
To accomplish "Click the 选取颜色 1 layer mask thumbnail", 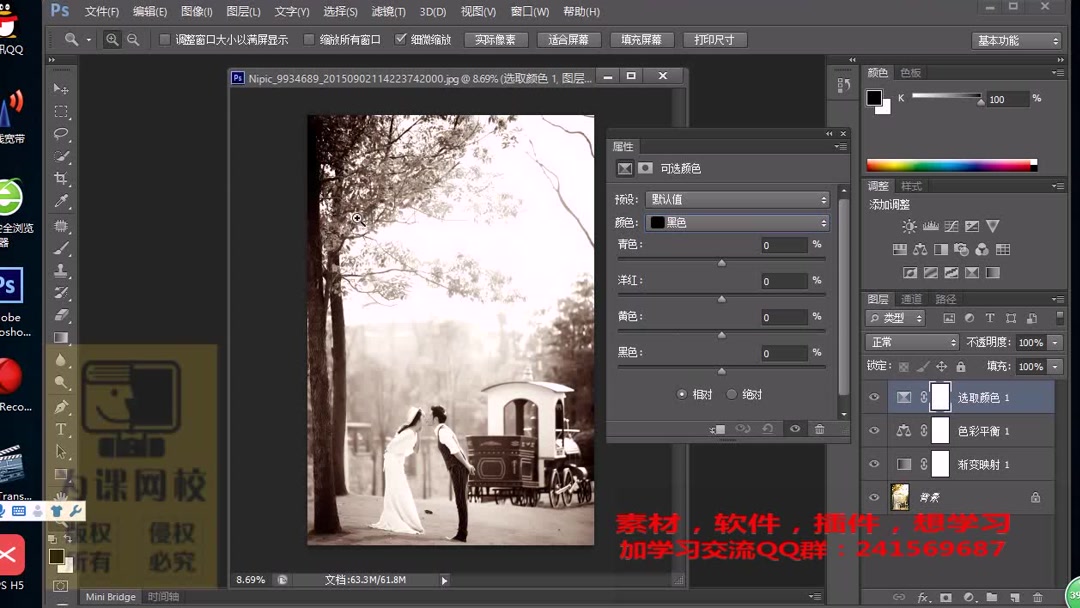I will click(x=940, y=397).
